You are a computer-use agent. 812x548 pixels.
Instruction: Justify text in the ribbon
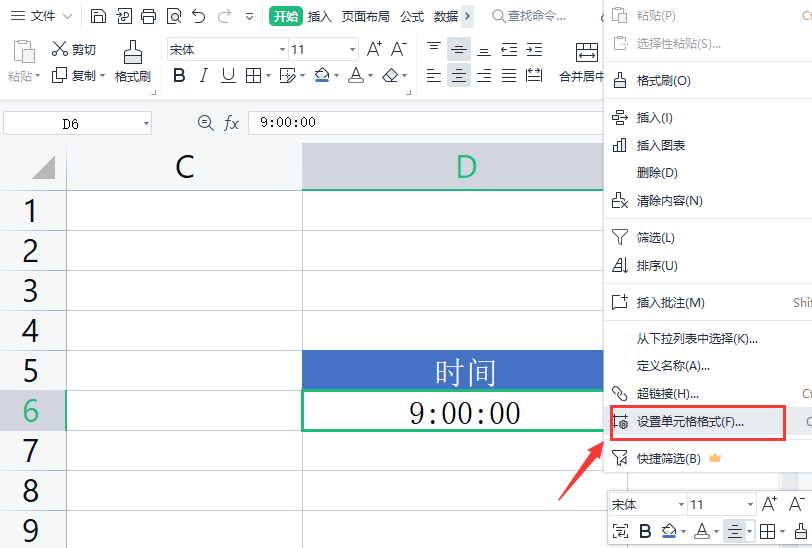[509, 76]
